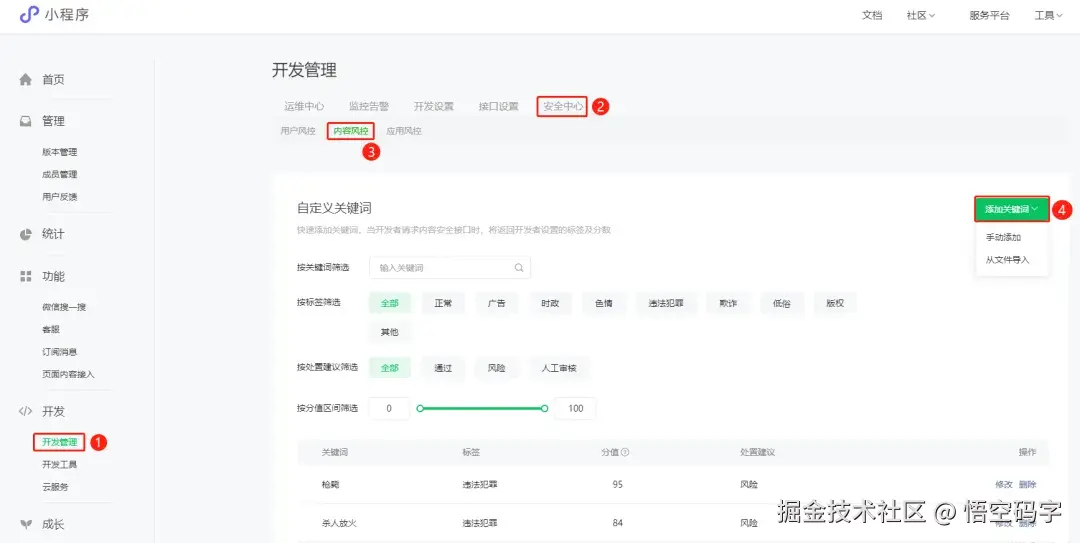The width and height of the screenshot is (1080, 543).
Task: Open 用户反馈 in sidebar
Action: click(59, 197)
